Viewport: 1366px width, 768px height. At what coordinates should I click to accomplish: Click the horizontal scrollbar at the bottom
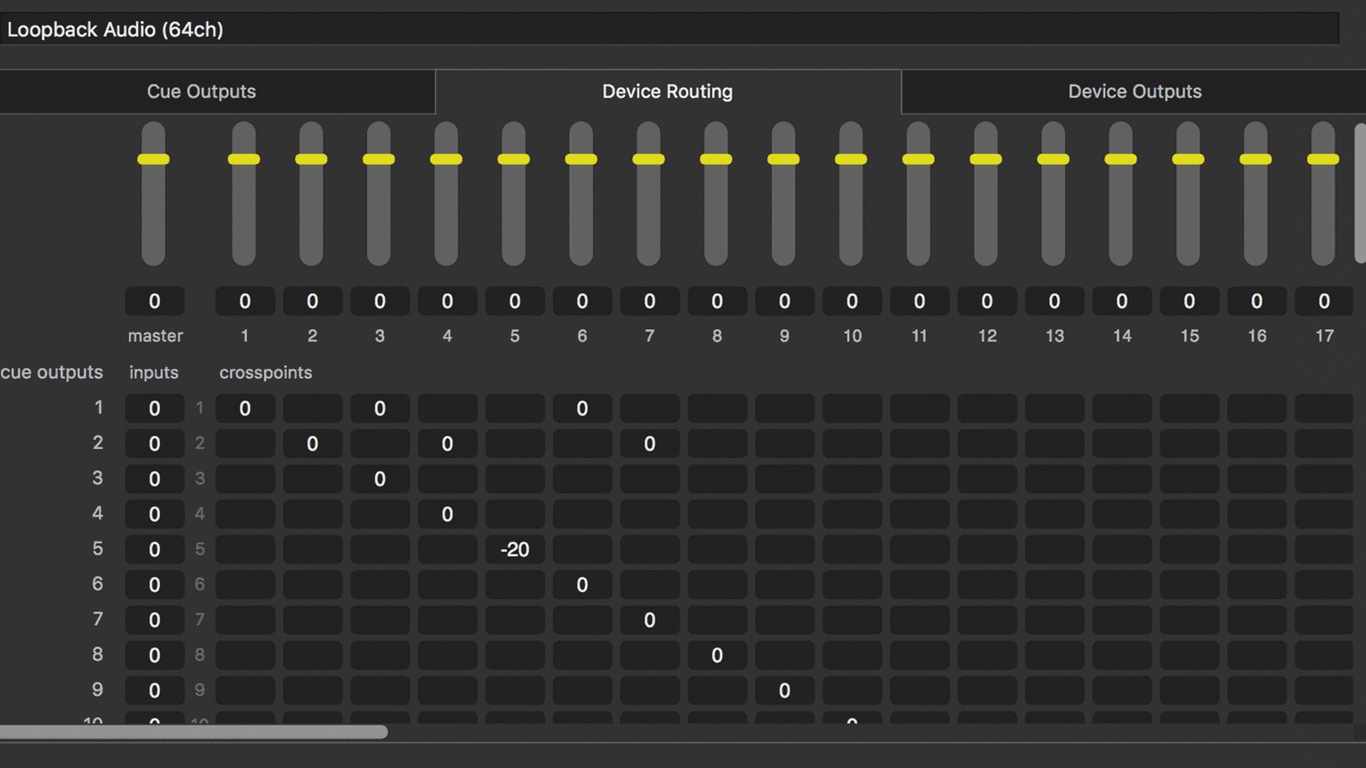(x=193, y=732)
